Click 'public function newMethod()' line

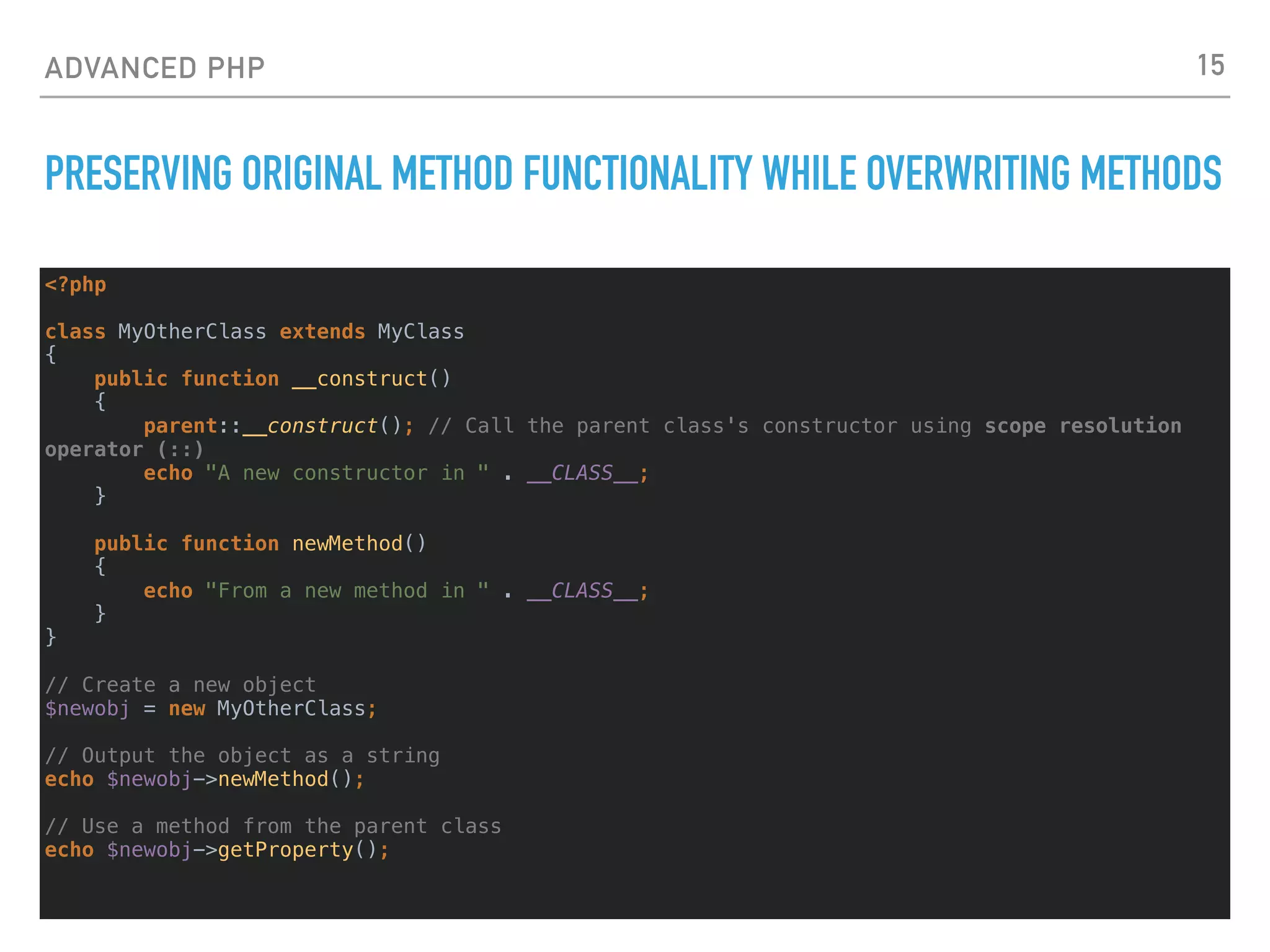(260, 544)
